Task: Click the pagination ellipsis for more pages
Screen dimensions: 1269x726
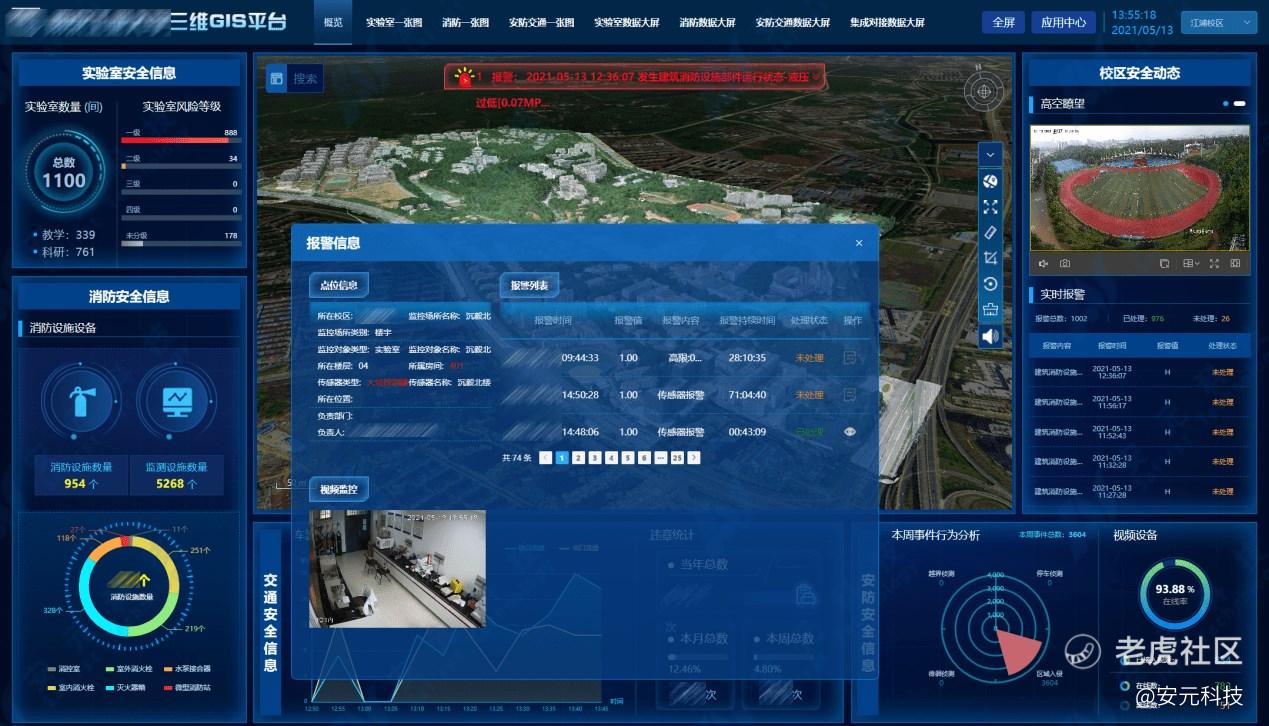Action: [x=660, y=457]
